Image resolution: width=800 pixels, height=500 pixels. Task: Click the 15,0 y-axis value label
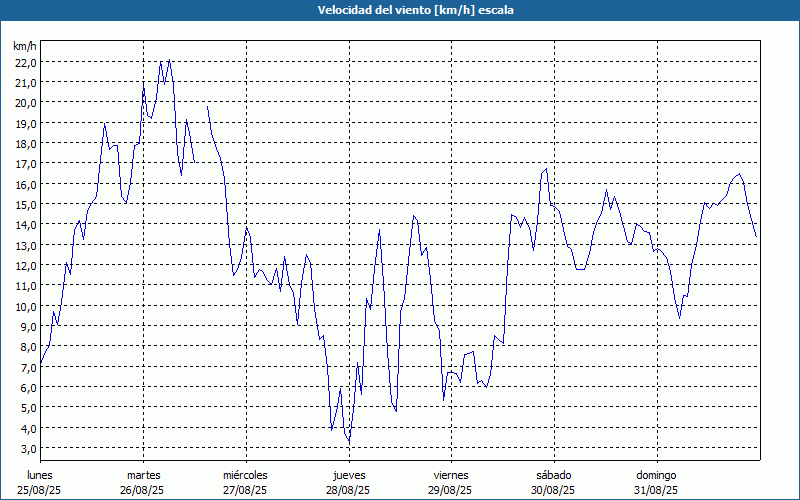tap(25, 204)
